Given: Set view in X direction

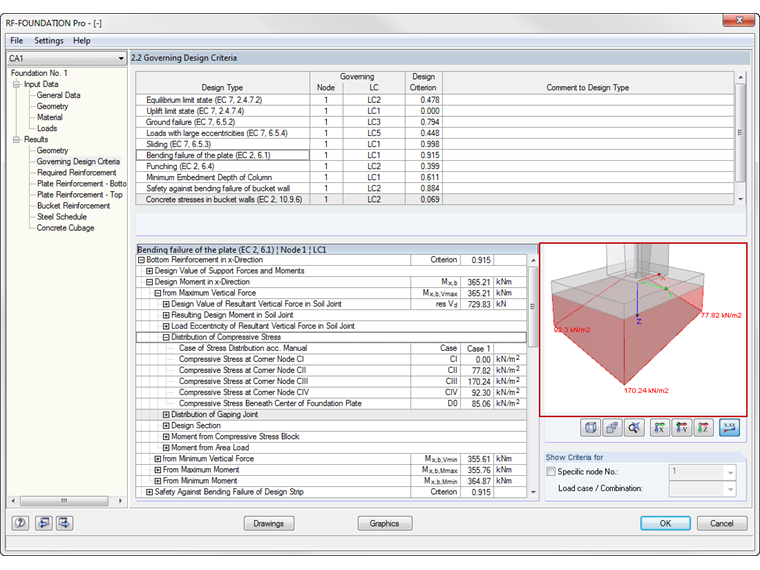Looking at the screenshot, I should tap(660, 428).
